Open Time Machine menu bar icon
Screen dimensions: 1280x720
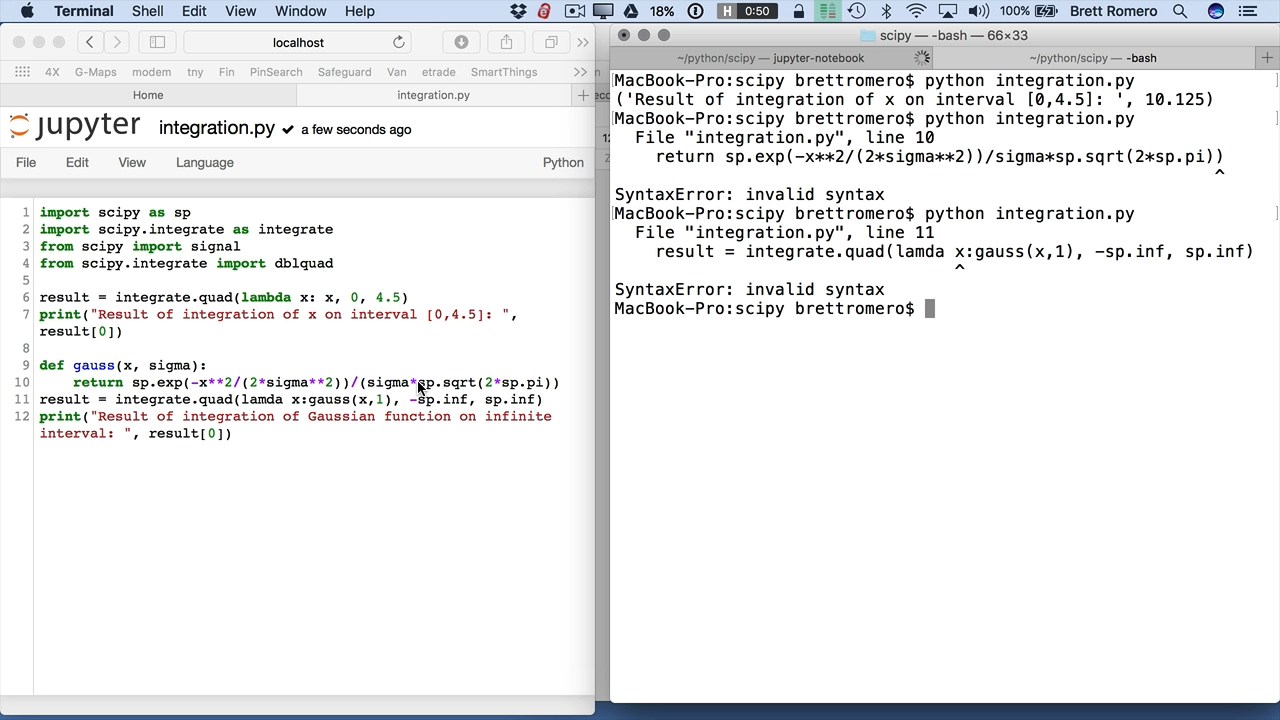pyautogui.click(x=857, y=11)
